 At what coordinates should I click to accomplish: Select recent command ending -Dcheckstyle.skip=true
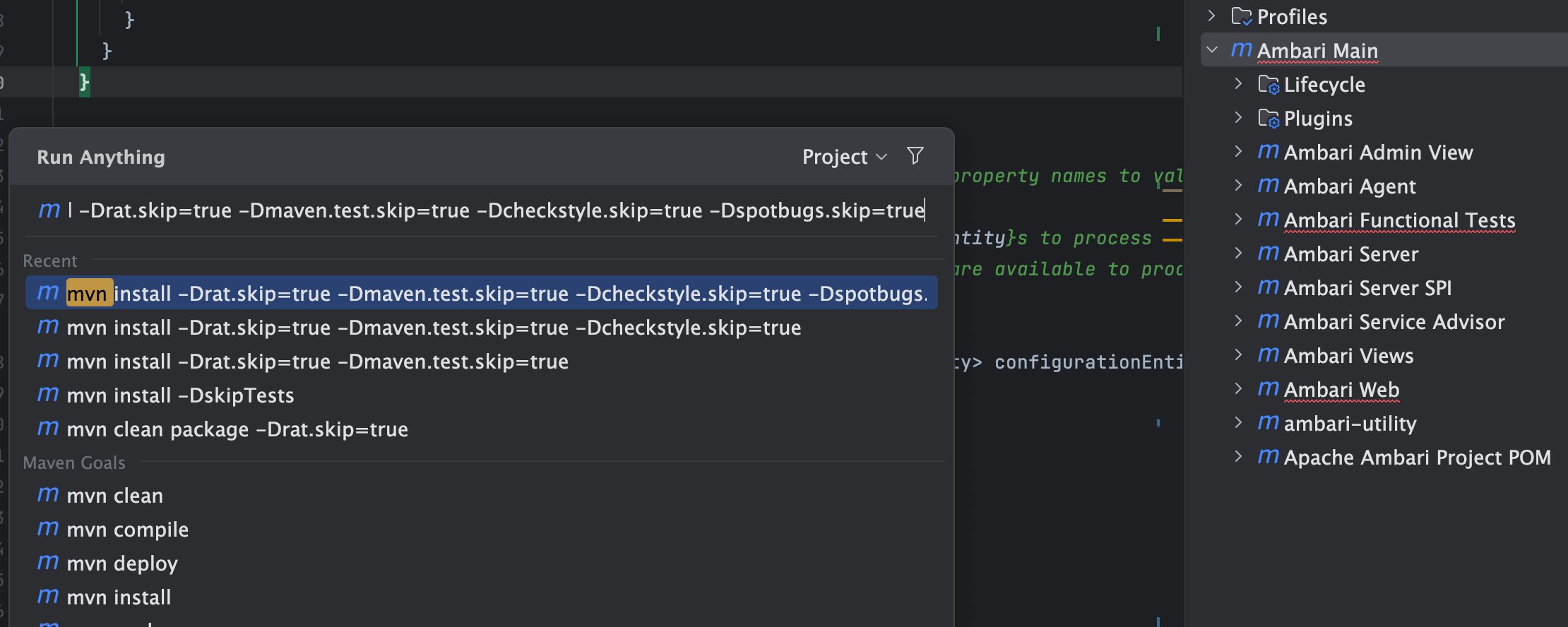pyautogui.click(x=482, y=327)
